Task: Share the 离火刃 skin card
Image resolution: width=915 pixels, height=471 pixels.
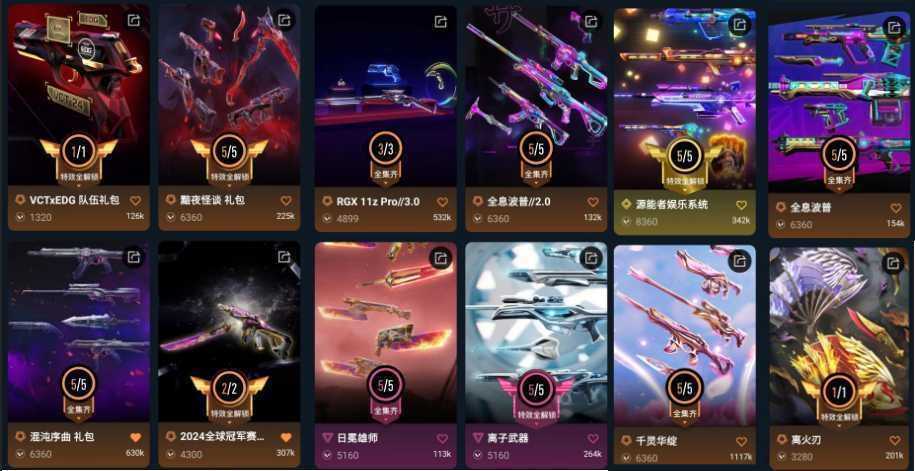Action: coord(893,263)
